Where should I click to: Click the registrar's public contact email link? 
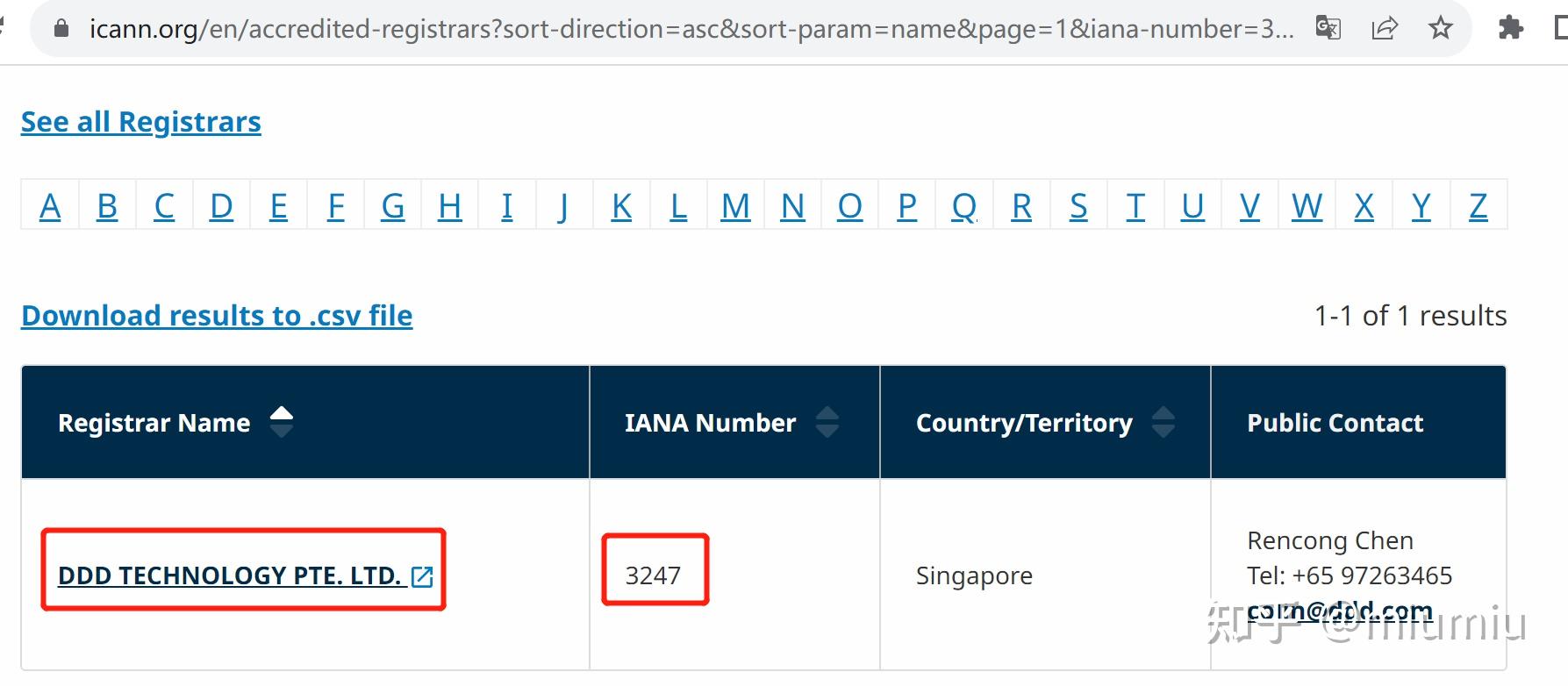pyautogui.click(x=1339, y=611)
